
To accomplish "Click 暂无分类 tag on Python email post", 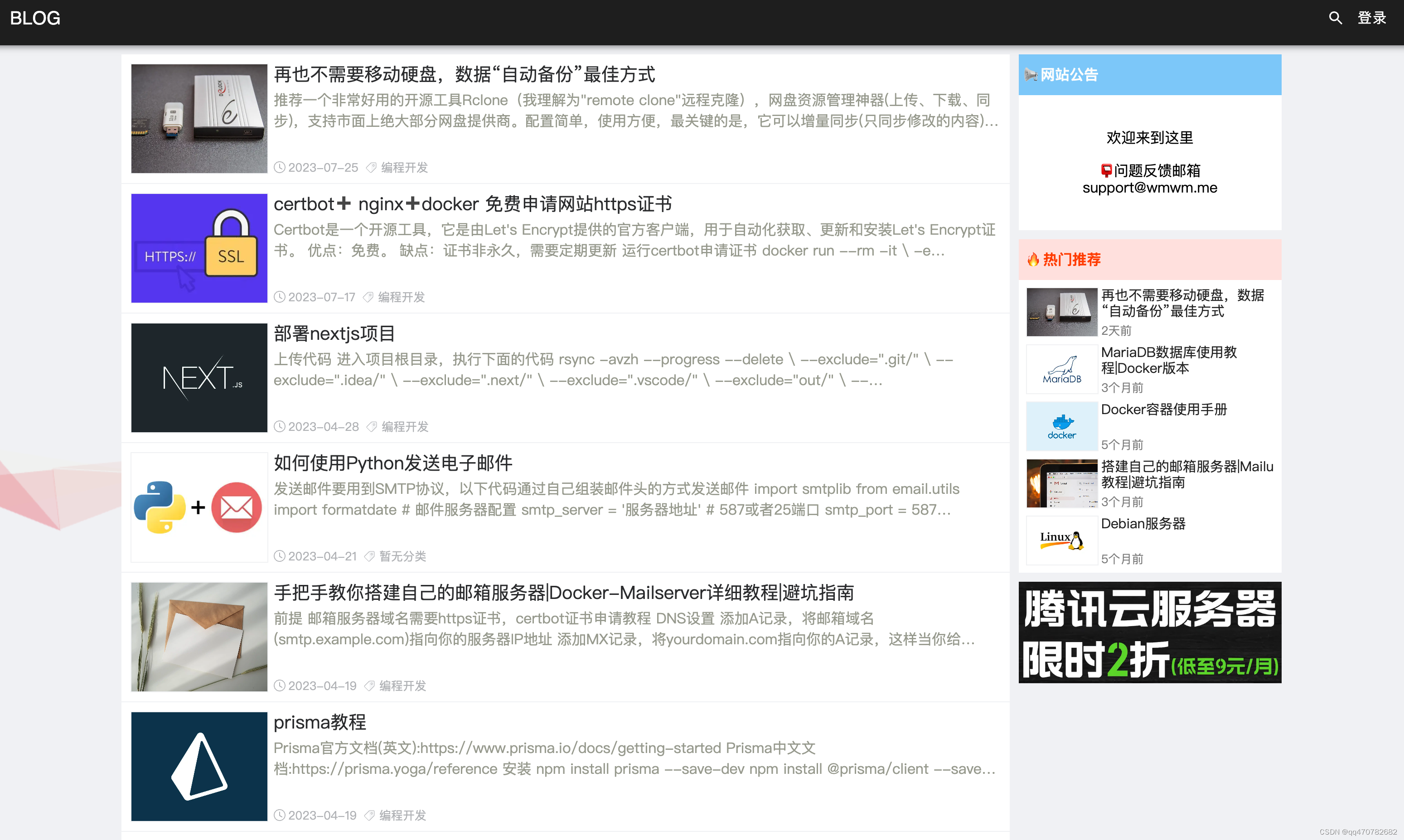I will [x=402, y=556].
